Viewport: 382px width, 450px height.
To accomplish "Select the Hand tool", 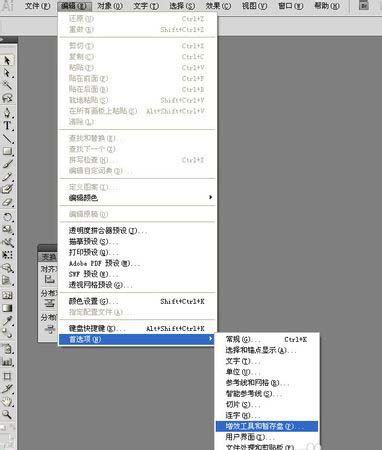I will [7, 401].
